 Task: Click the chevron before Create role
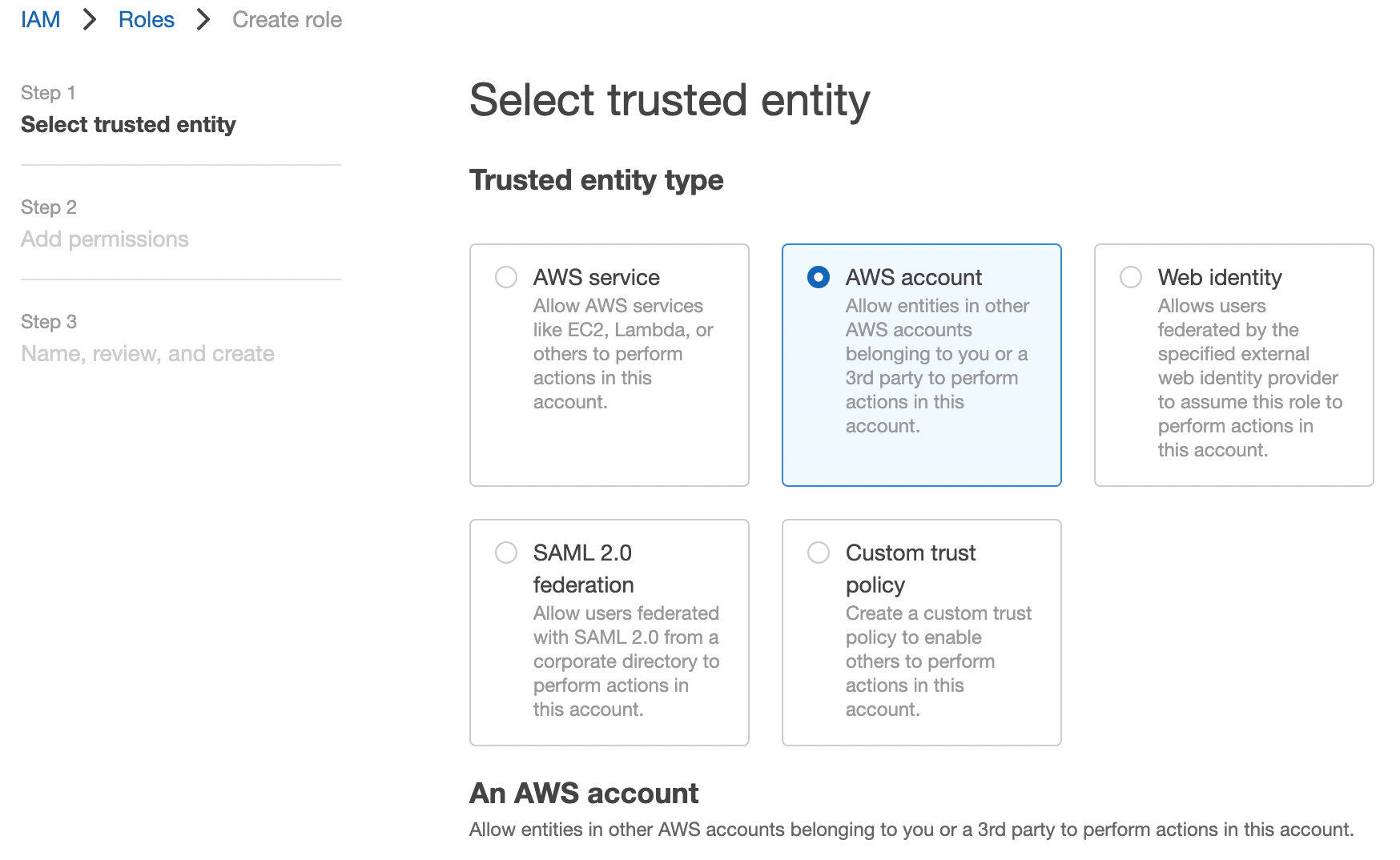[203, 20]
